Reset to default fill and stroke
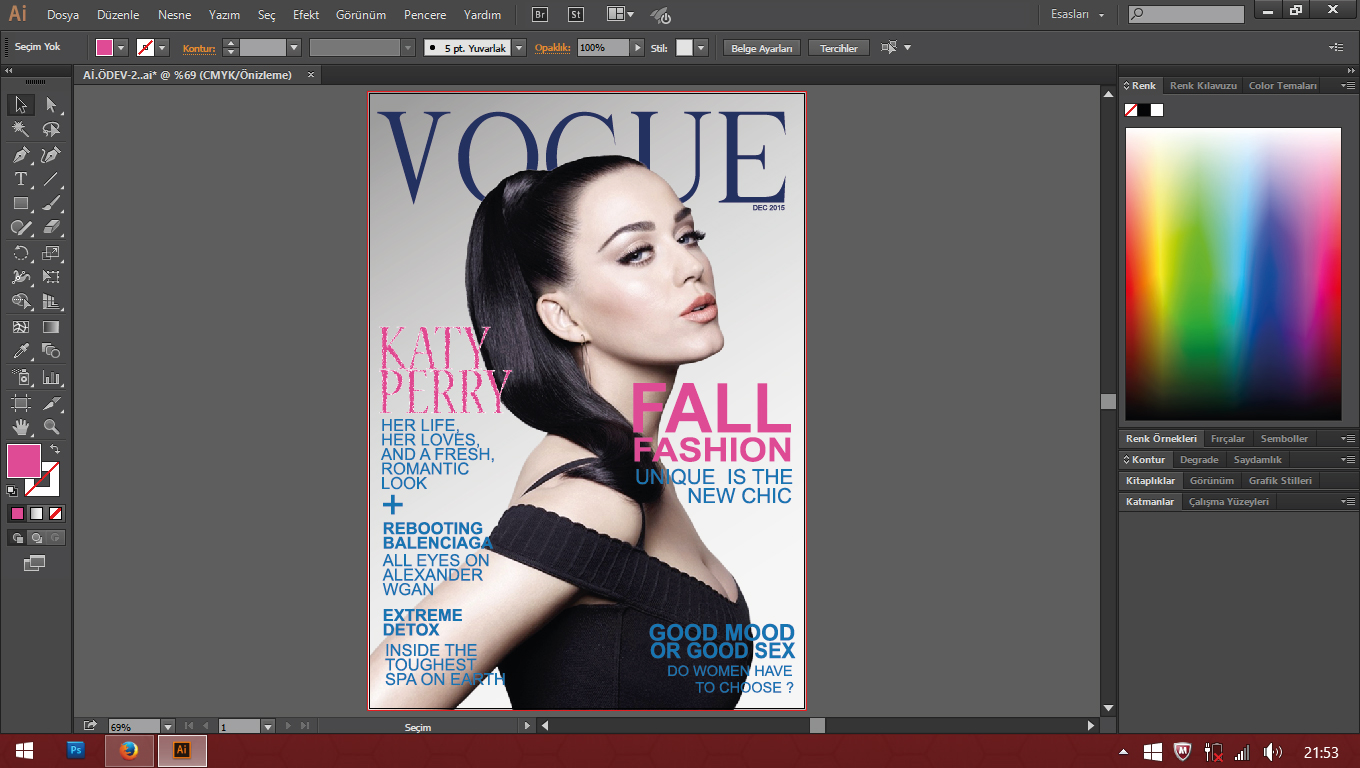 (12, 490)
